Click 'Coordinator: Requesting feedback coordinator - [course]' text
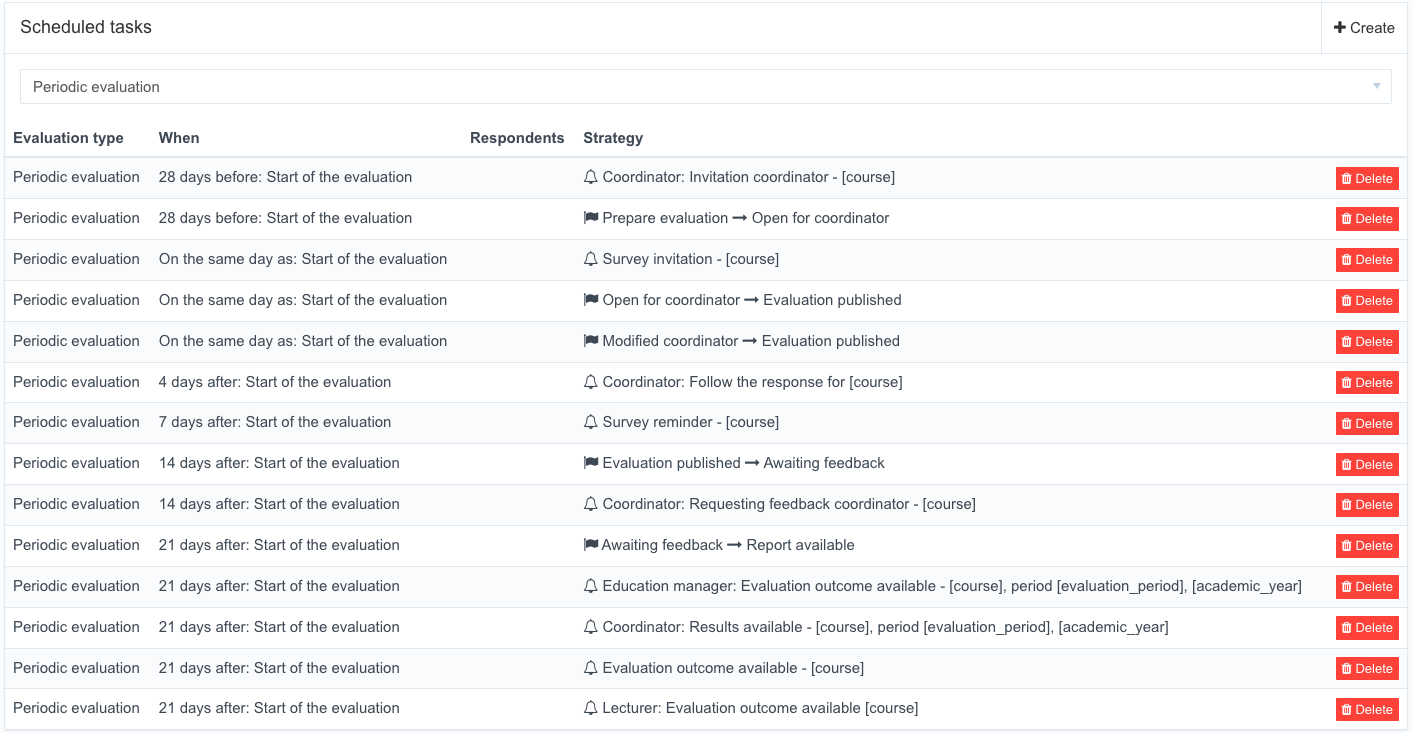This screenshot has width=1413, height=733. pos(789,504)
